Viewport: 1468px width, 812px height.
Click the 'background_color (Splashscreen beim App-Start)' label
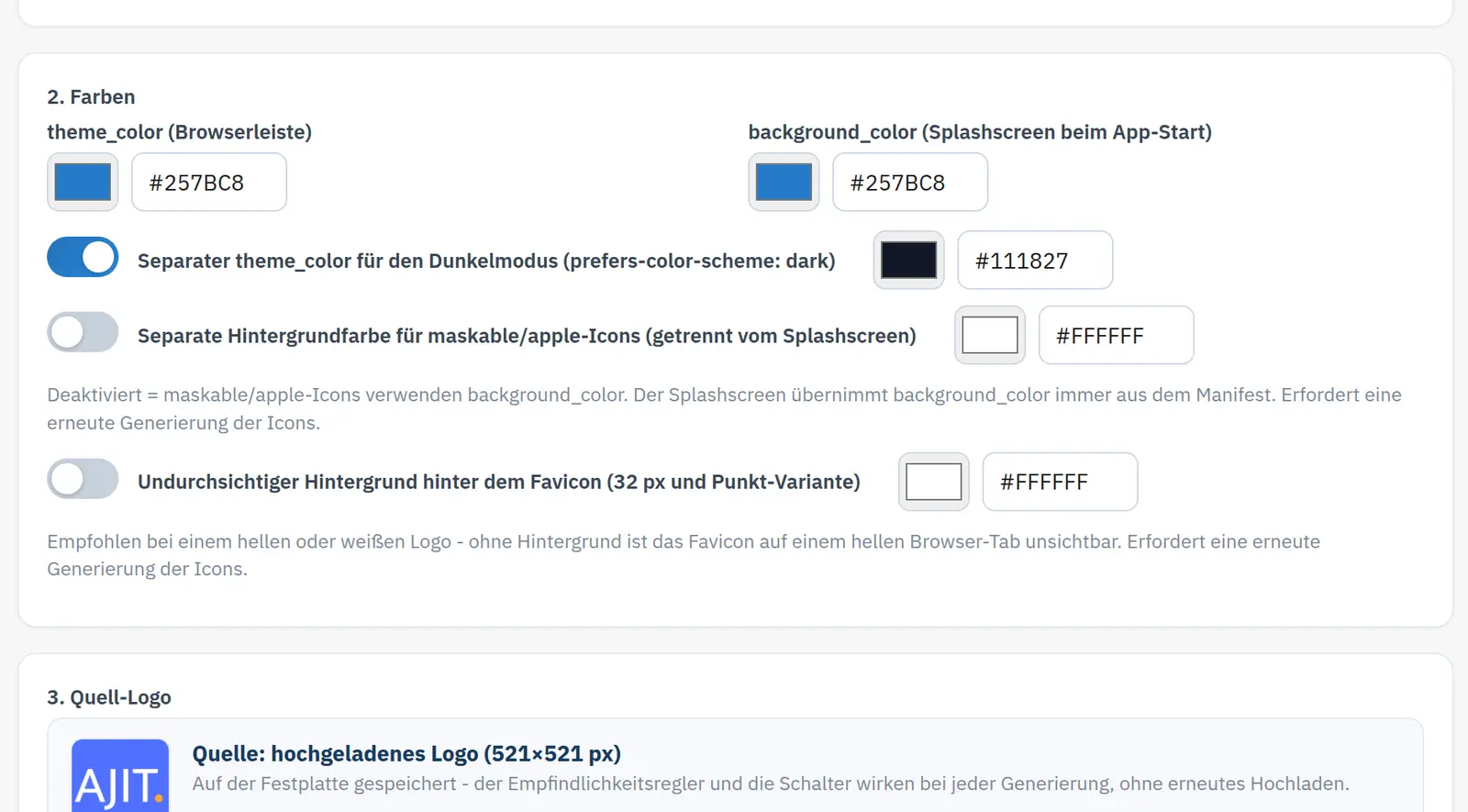[980, 132]
